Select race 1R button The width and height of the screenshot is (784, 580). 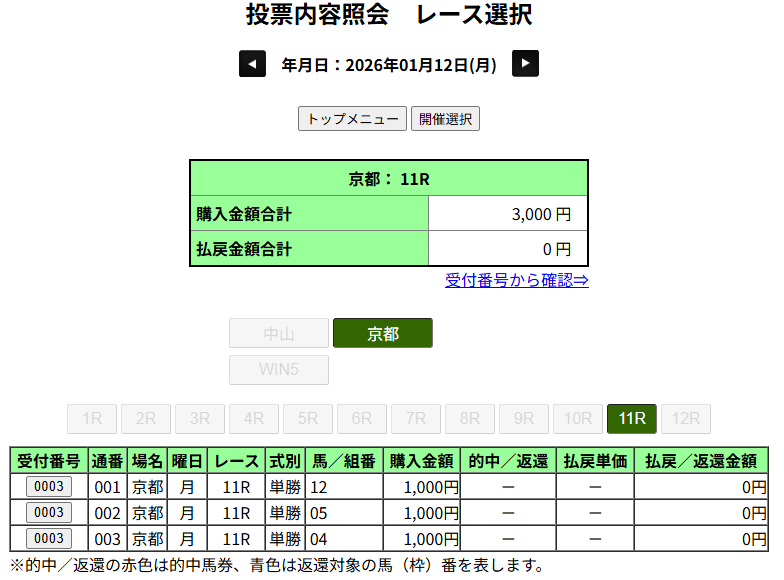(92, 419)
